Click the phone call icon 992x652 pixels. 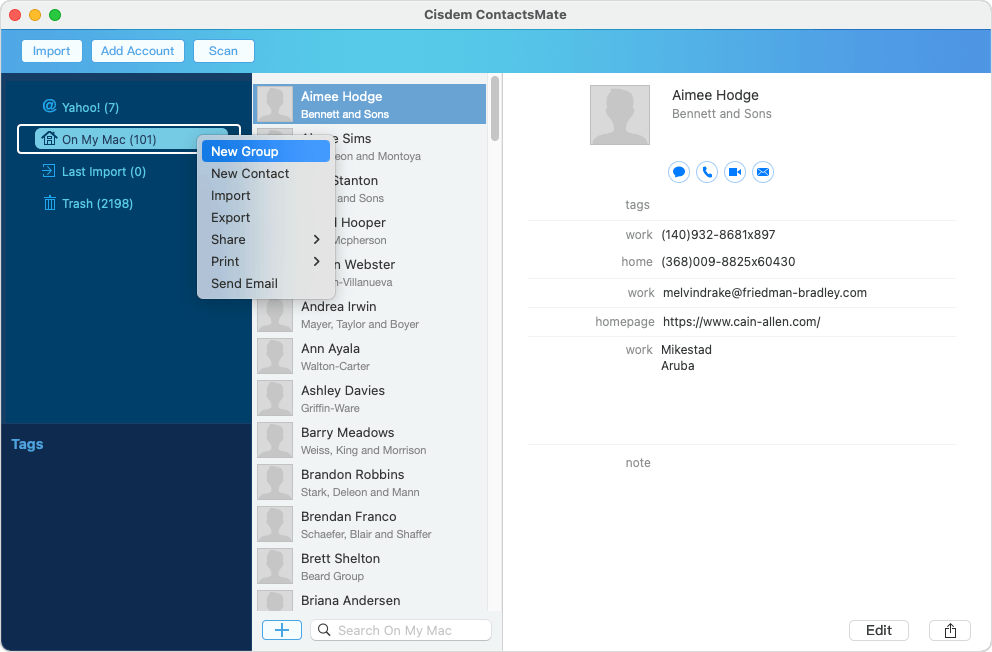click(x=707, y=172)
